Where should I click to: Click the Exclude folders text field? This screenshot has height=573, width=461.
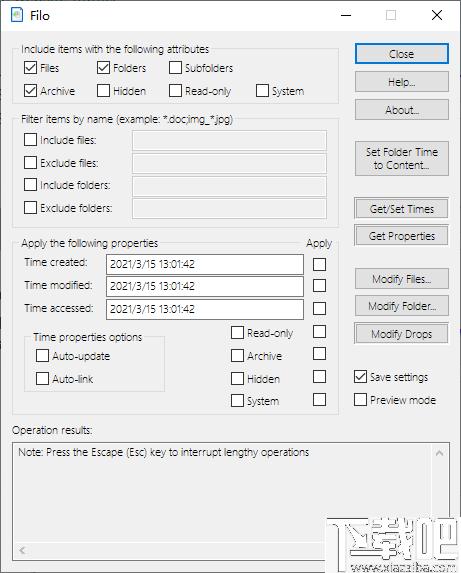(229, 208)
